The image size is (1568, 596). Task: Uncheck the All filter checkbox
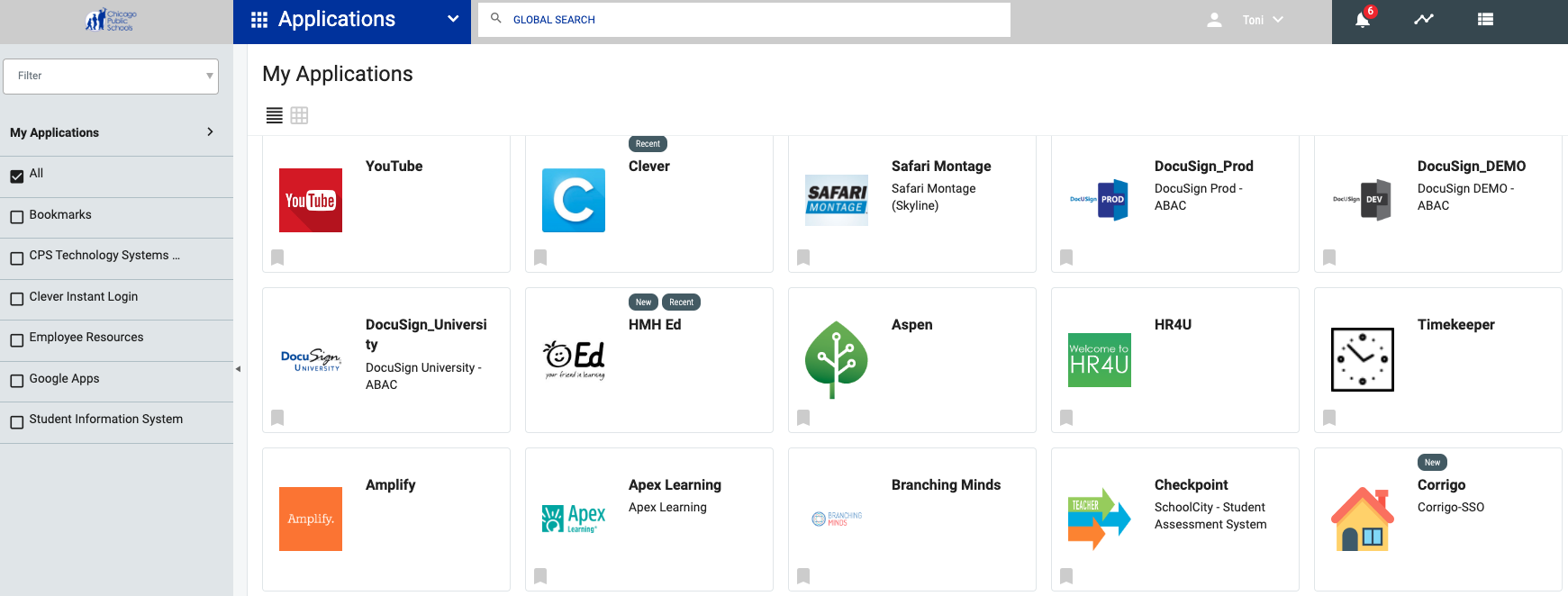point(17,176)
